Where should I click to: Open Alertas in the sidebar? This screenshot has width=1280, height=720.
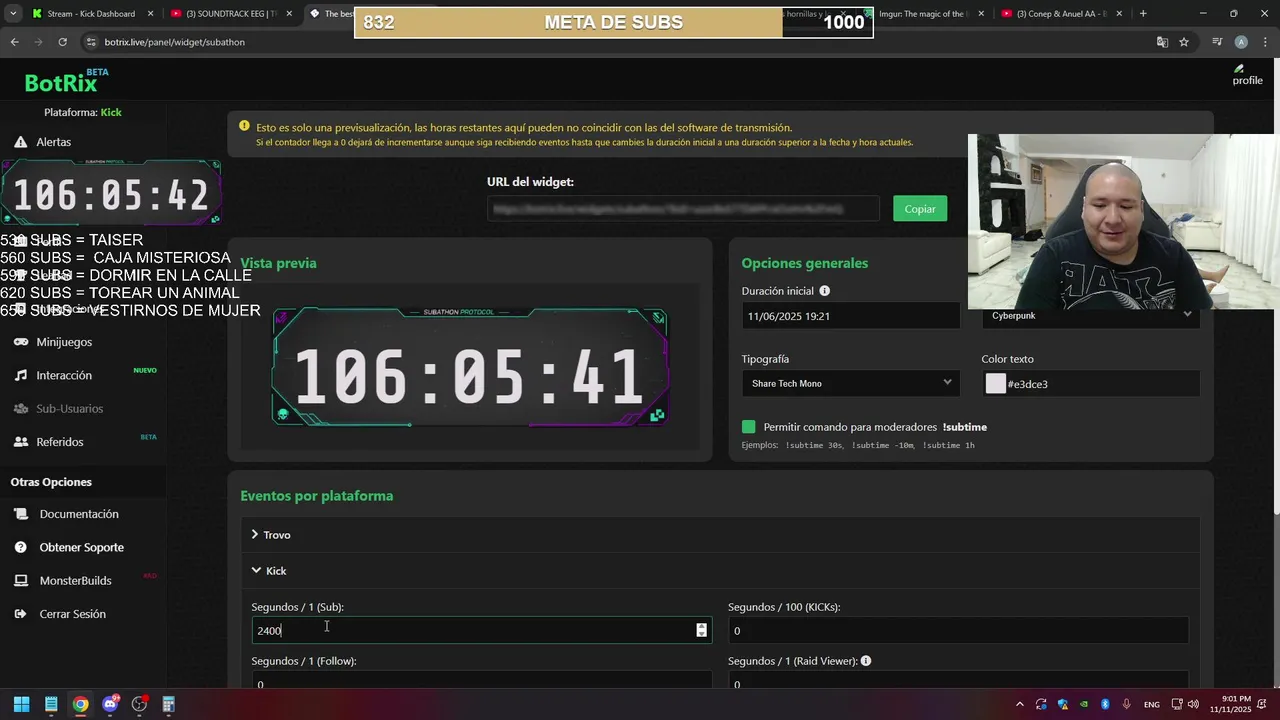(x=53, y=142)
